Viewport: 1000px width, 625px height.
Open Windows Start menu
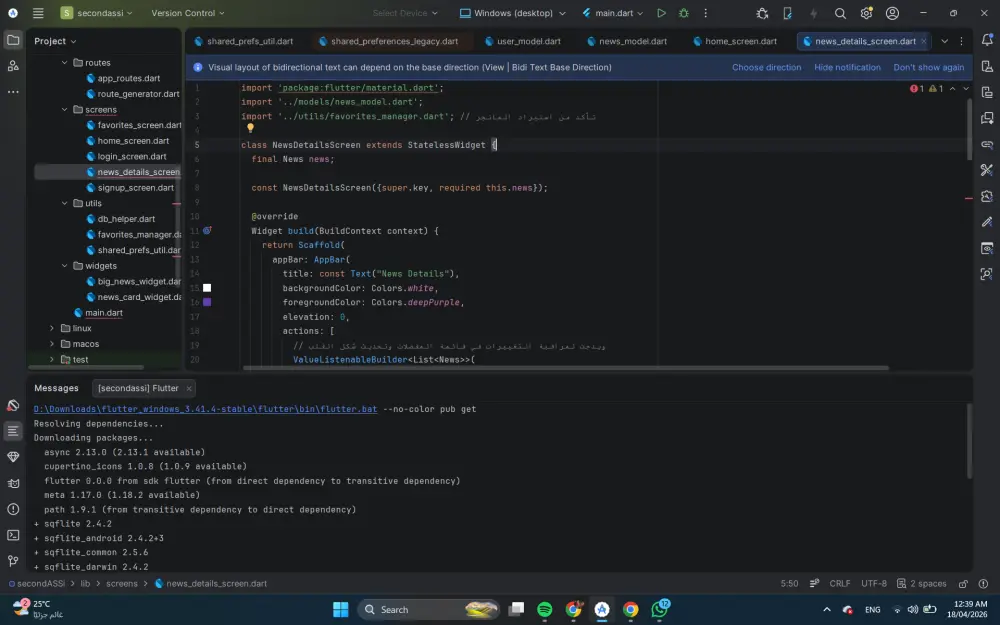click(341, 610)
